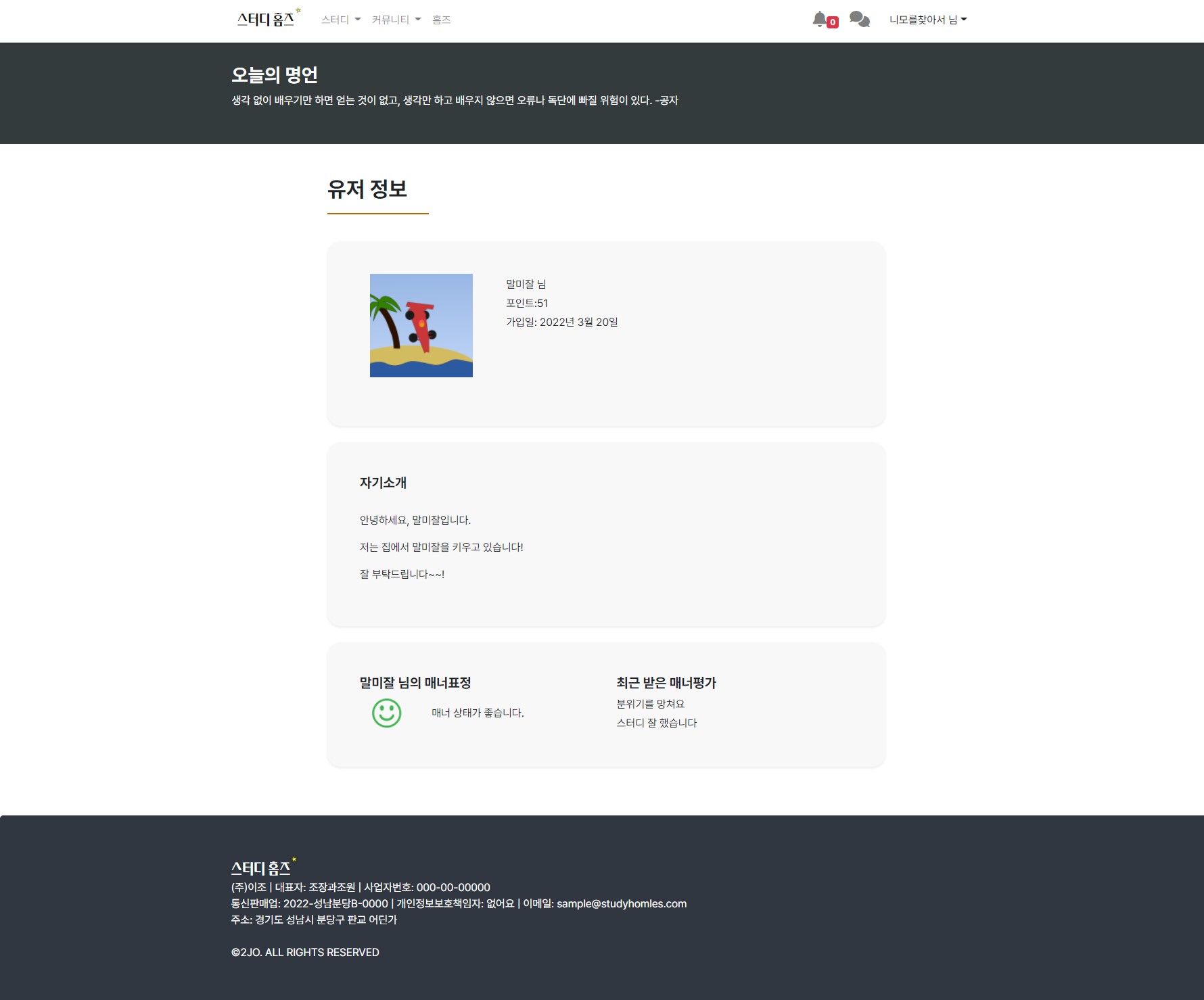Click the 오늘의 명언 quote heading
Image resolution: width=1204 pixels, height=1000 pixels.
[275, 76]
